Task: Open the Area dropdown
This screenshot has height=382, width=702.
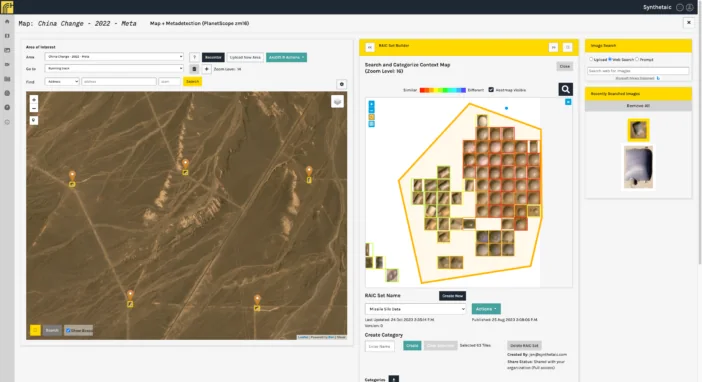Action: coord(114,57)
